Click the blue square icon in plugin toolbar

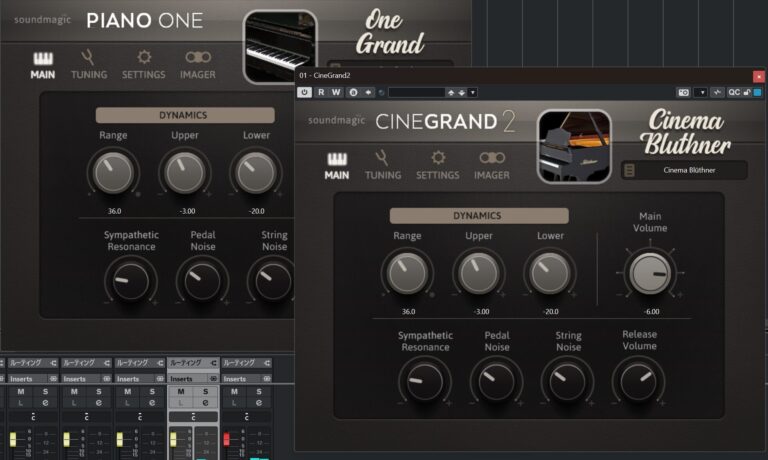click(x=758, y=92)
